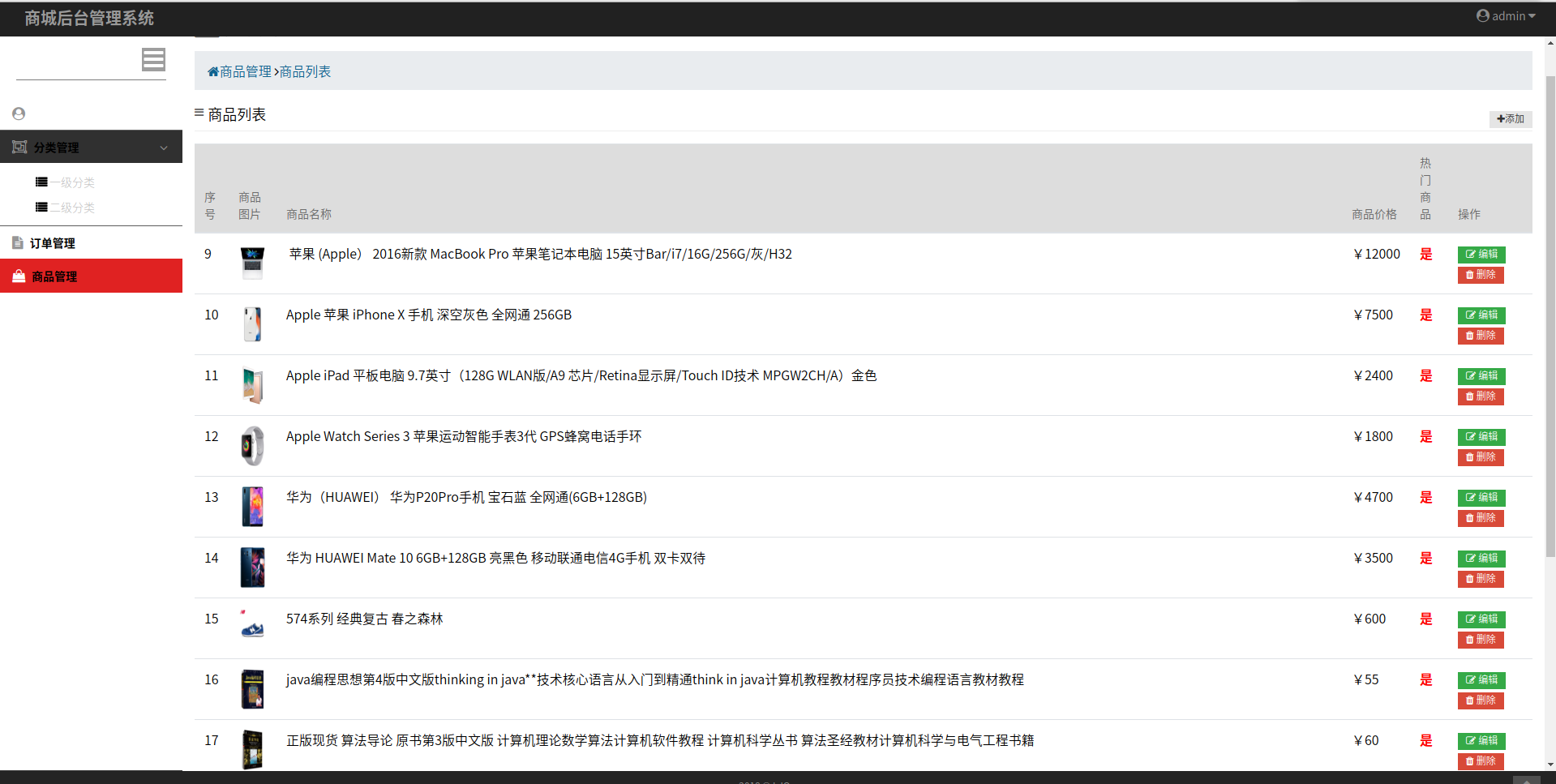The height and width of the screenshot is (784, 1556).
Task: Delete the Apple iPad product row 11
Action: click(x=1481, y=396)
